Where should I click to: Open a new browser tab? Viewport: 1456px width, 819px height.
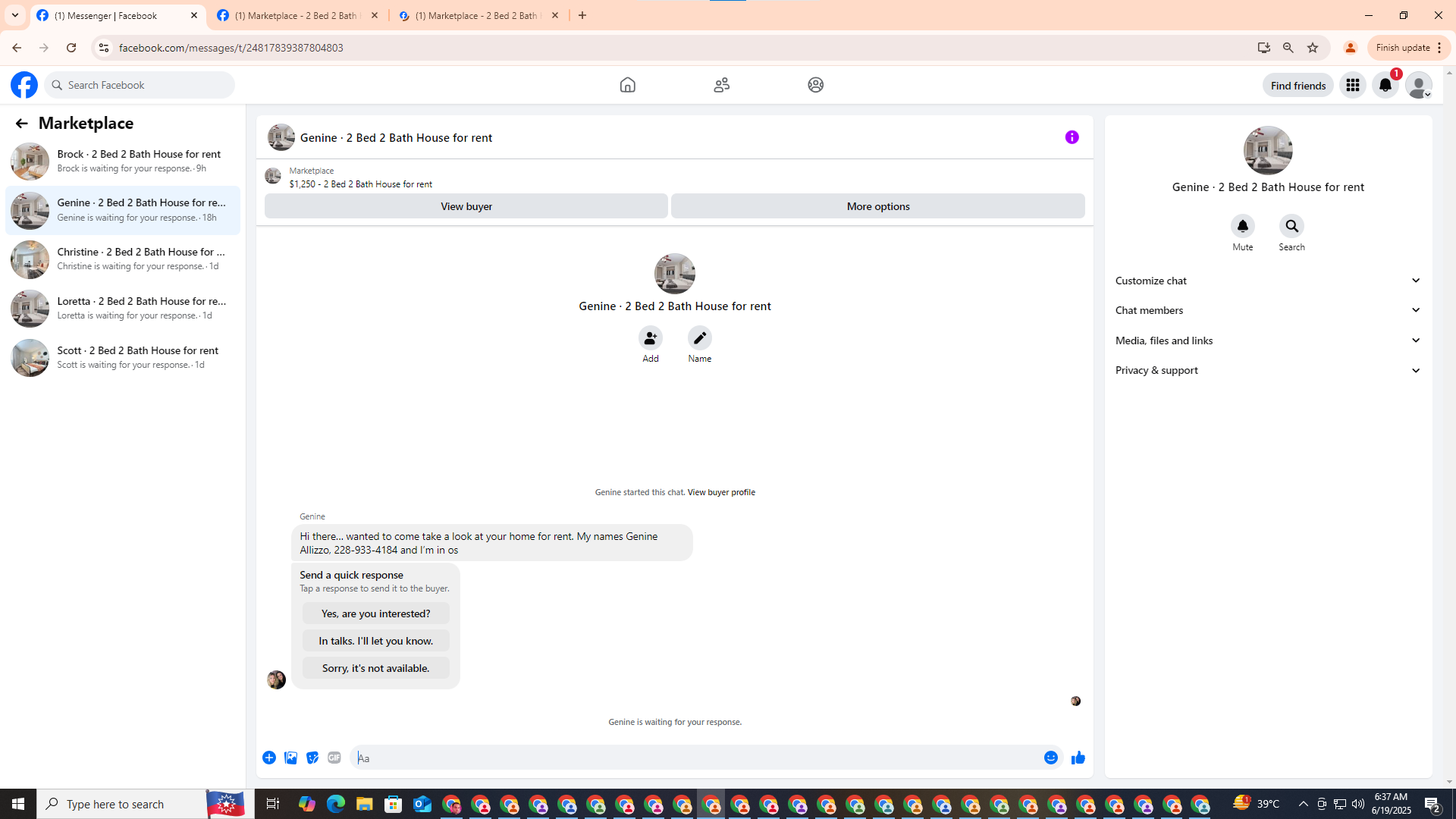pyautogui.click(x=582, y=15)
